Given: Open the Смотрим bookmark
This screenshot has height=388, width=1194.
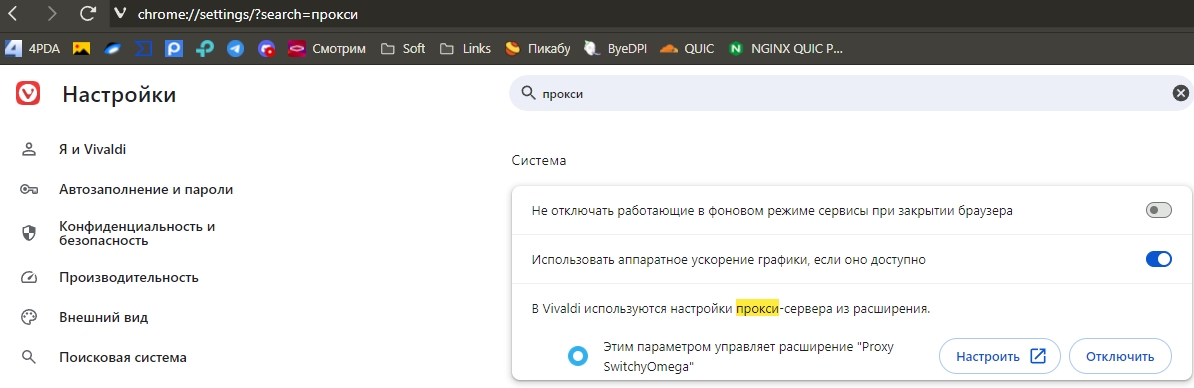Looking at the screenshot, I should 327,49.
